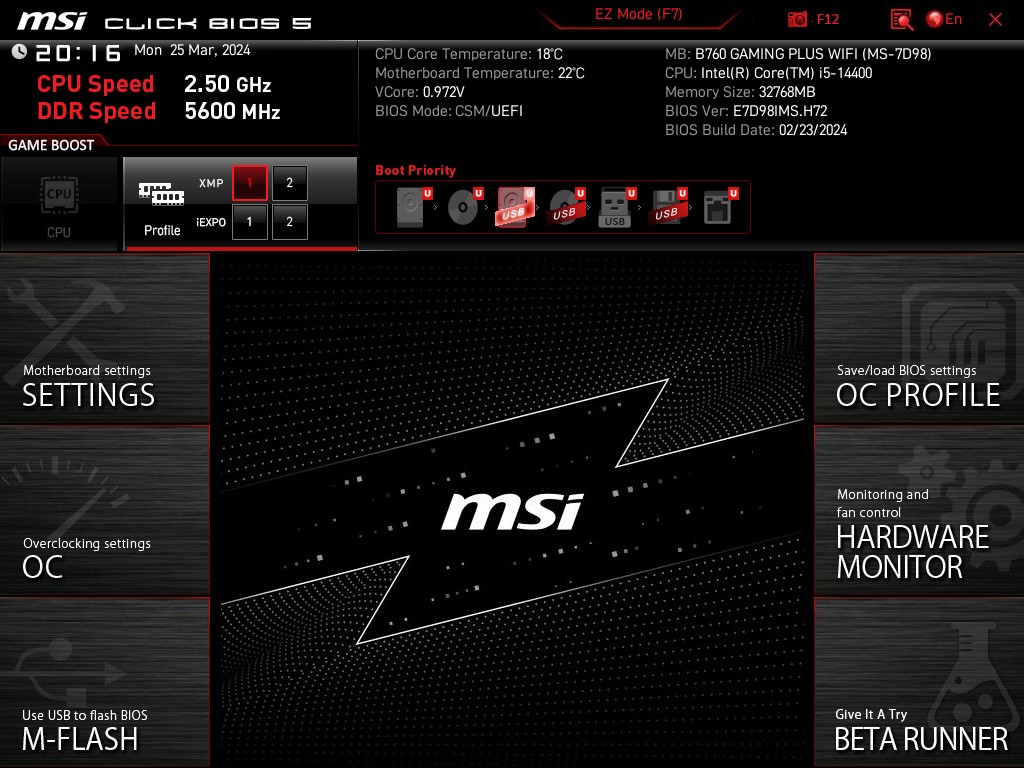Select the hard disk boot device icon
The height and width of the screenshot is (768, 1024).
(x=411, y=208)
